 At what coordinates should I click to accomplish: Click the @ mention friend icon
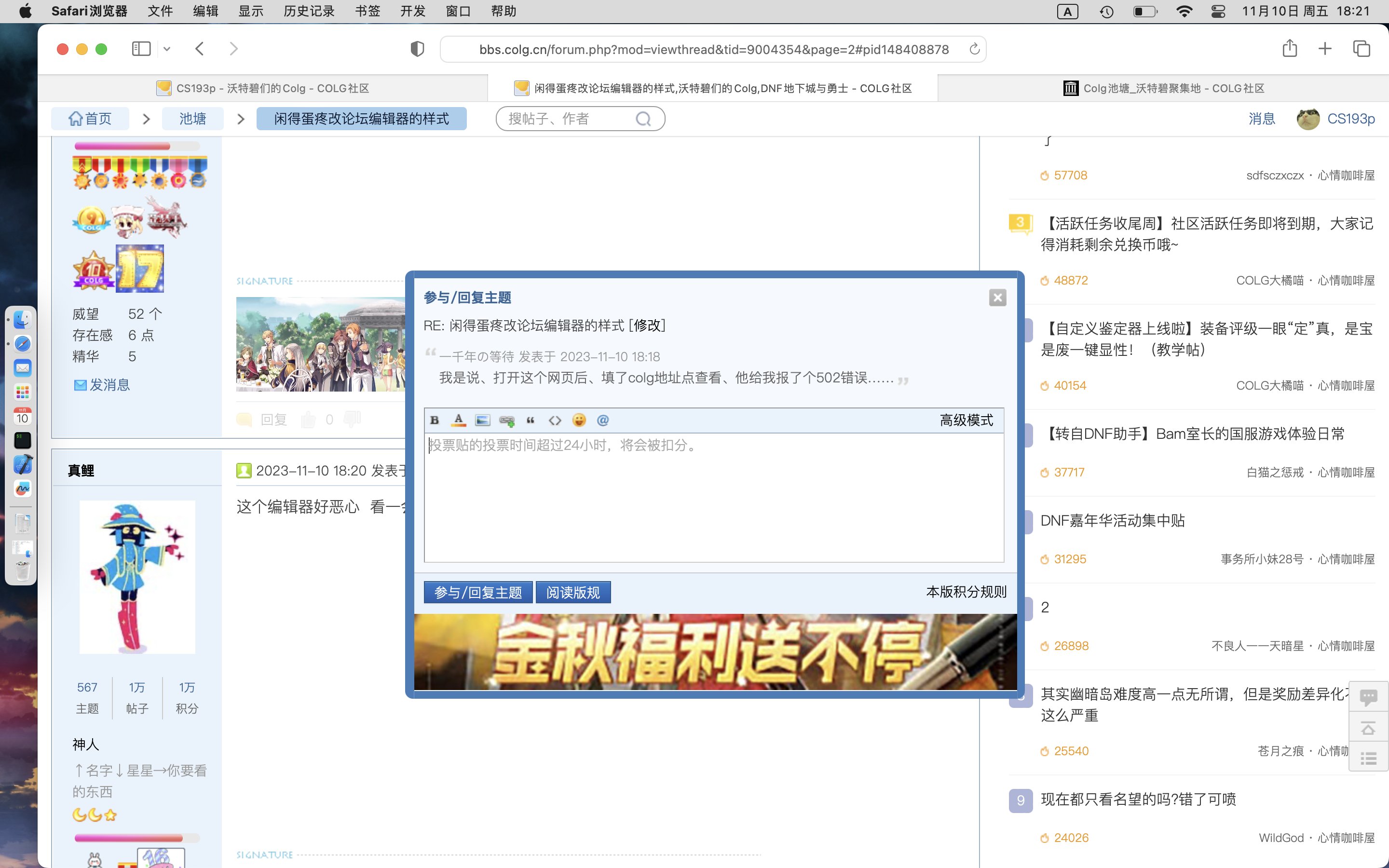tap(603, 420)
